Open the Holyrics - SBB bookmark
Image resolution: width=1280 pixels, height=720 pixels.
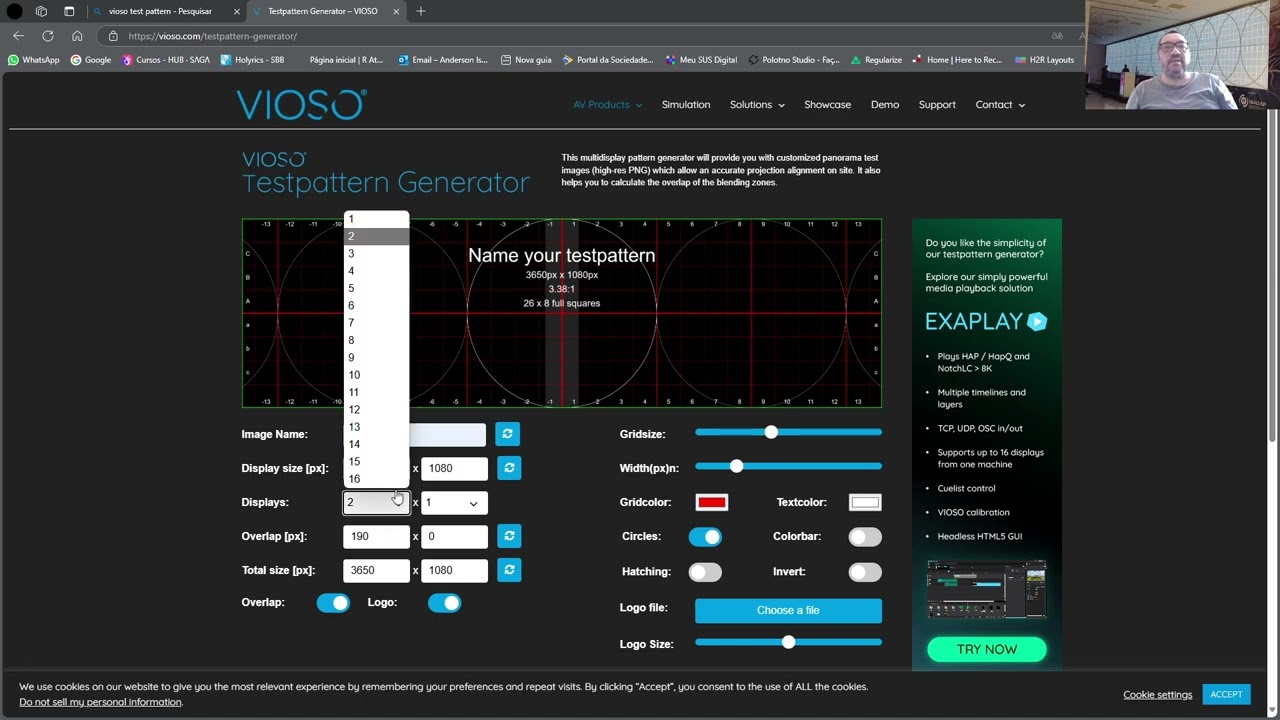[252, 60]
